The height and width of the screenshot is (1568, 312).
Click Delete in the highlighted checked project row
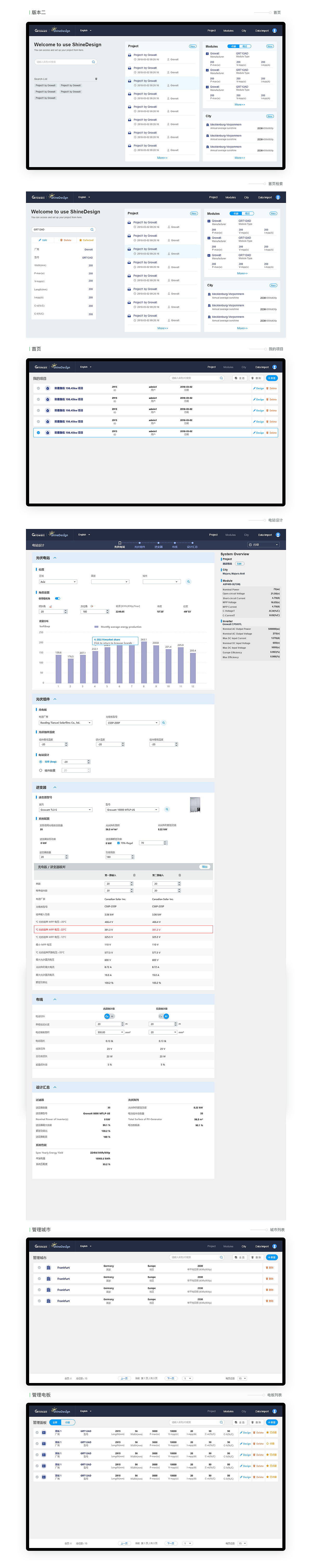tap(271, 433)
